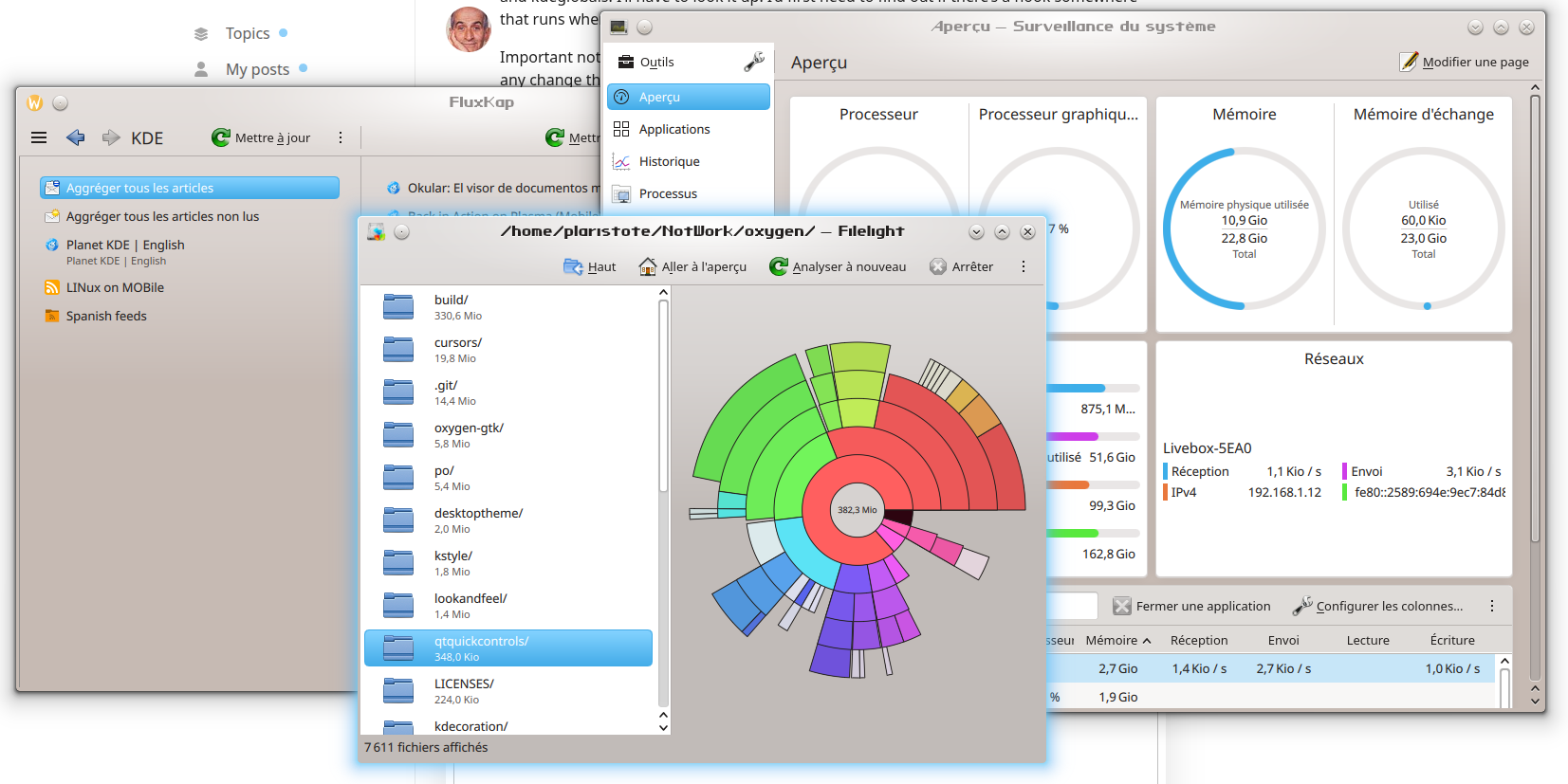Click the Filelight 'Haut' up-folder icon
This screenshot has width=1568, height=784.
[x=573, y=266]
